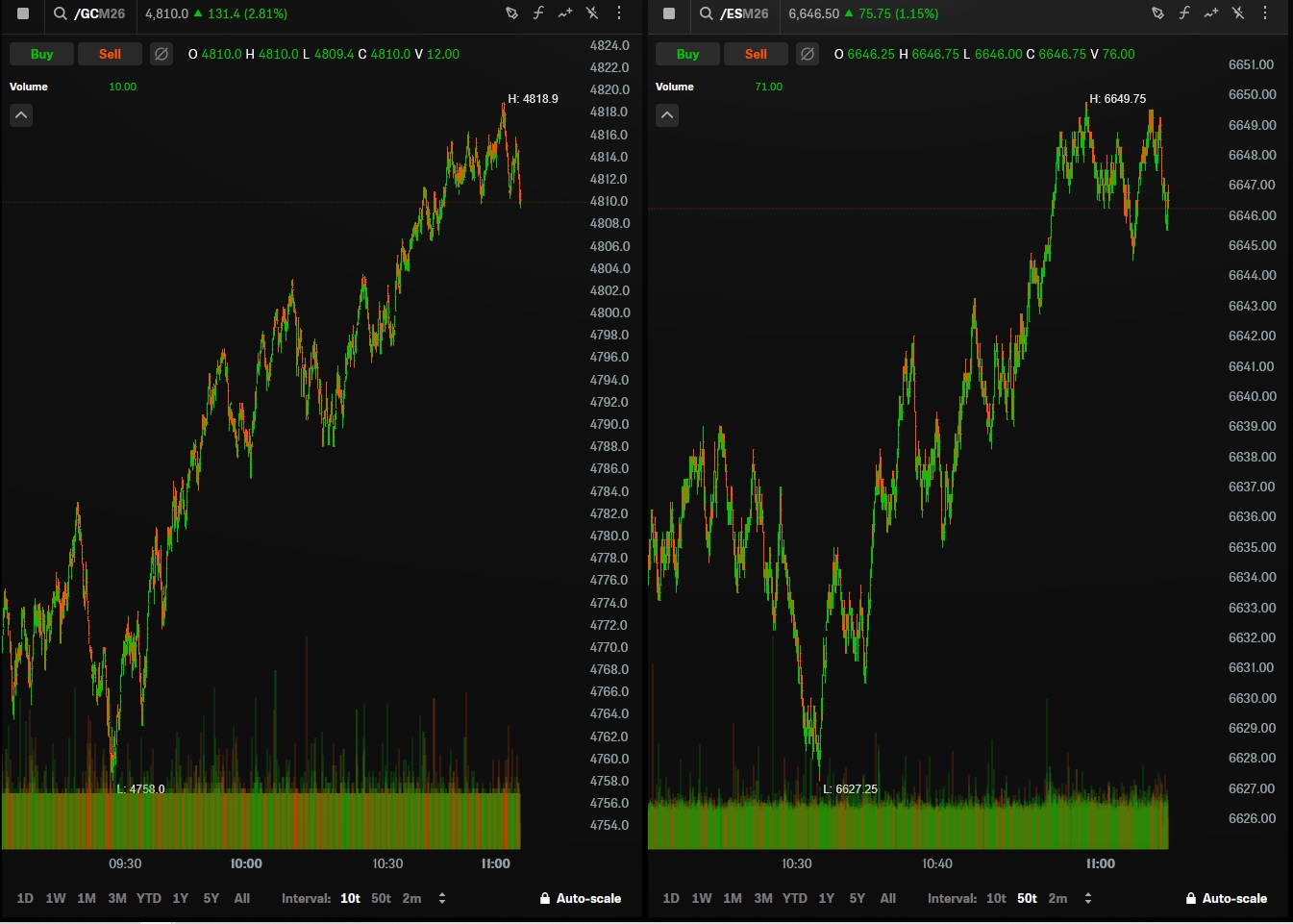This screenshot has width=1293, height=924.
Task: Click the H: 4818.9 high marker label
Action: click(x=534, y=98)
